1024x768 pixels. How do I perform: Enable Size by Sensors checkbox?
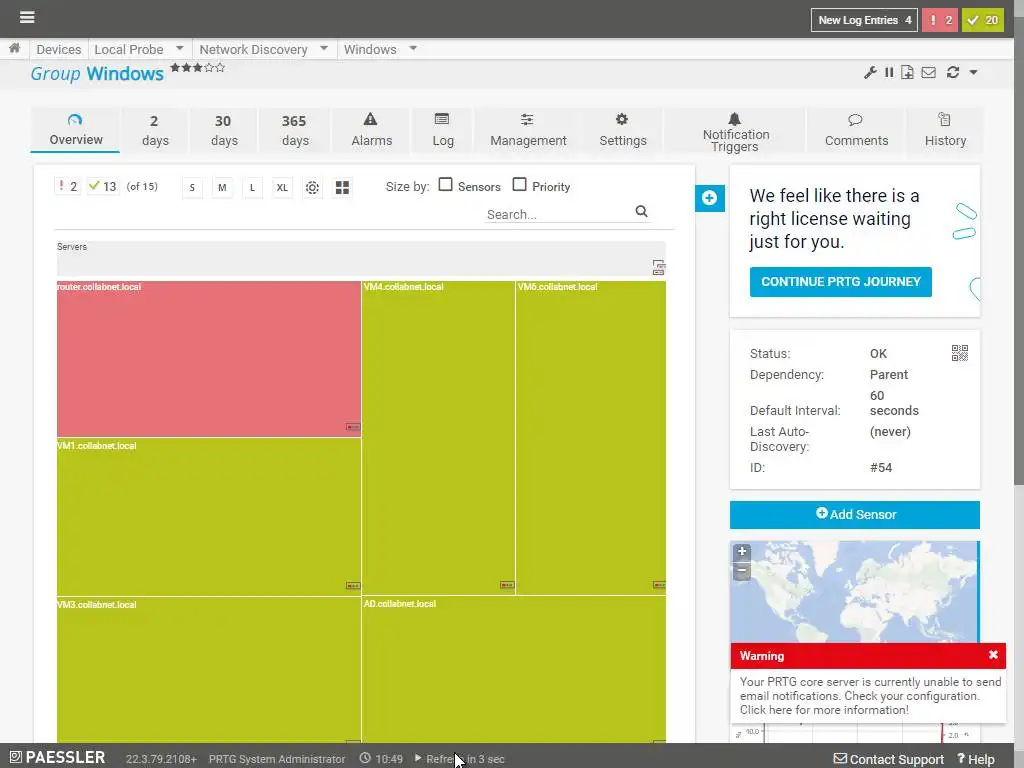(445, 185)
